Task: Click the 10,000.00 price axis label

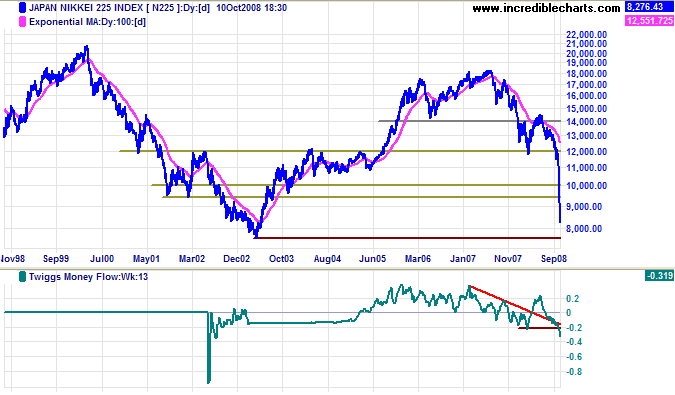Action: point(587,186)
